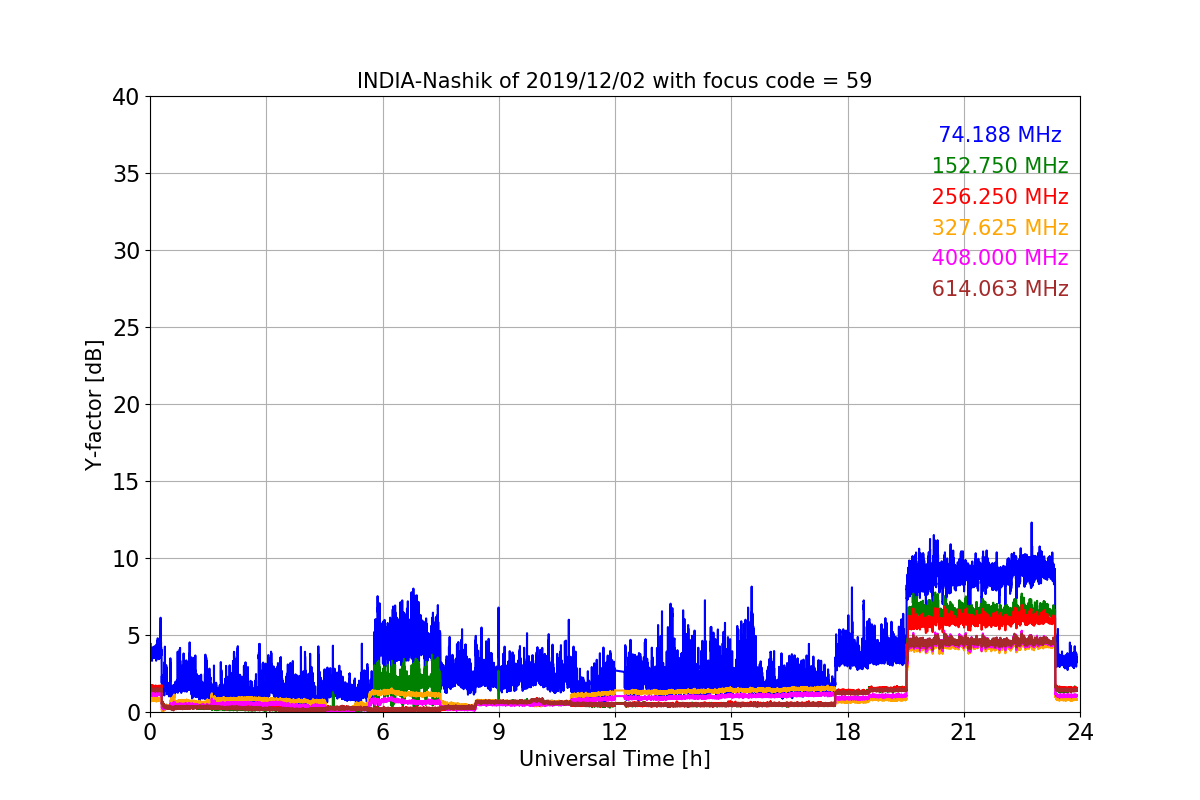Click the x-axis tick label 6
The image size is (1200, 800).
pos(382,731)
